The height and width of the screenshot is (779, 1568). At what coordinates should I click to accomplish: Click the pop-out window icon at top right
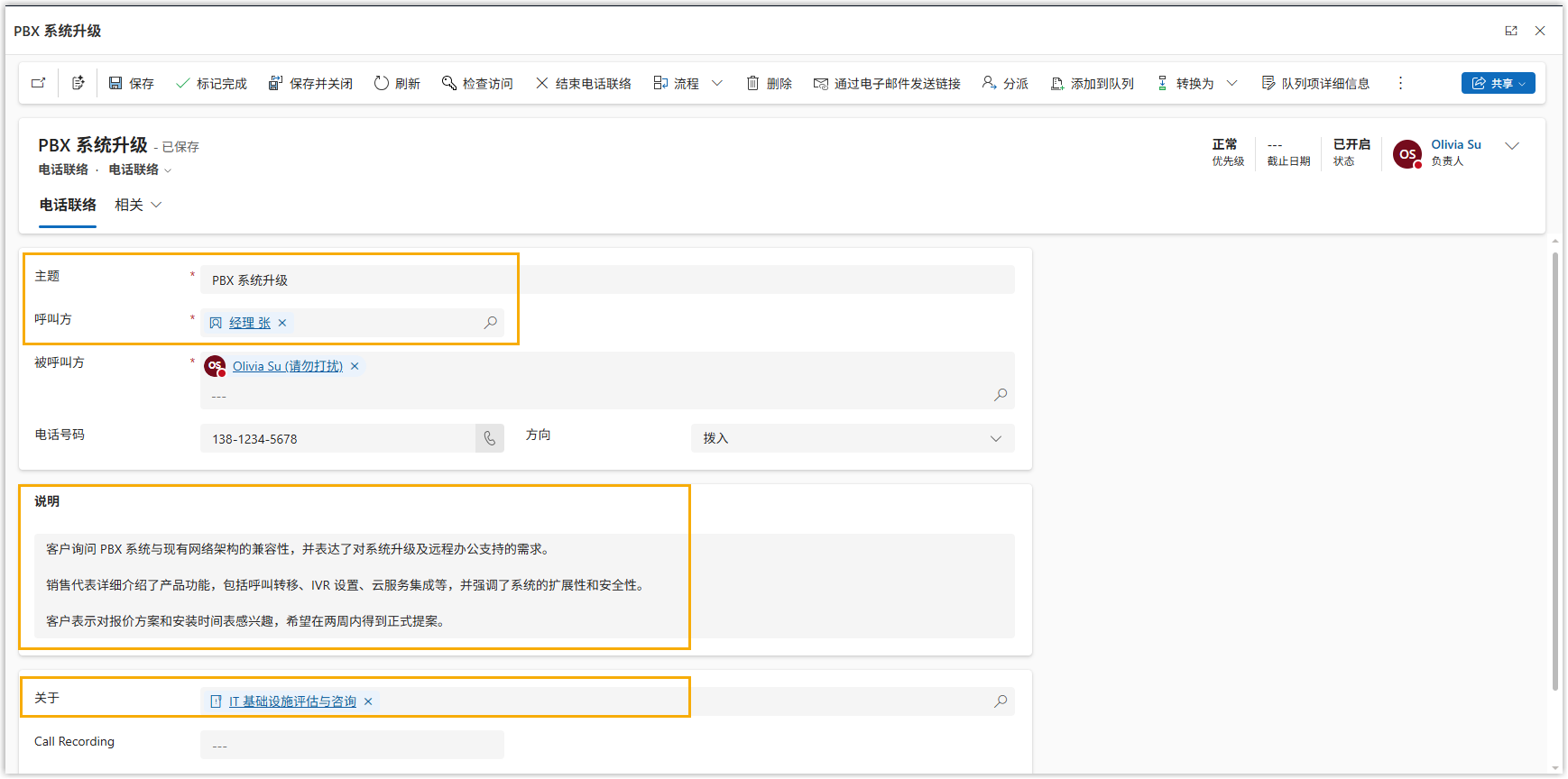point(1511,31)
